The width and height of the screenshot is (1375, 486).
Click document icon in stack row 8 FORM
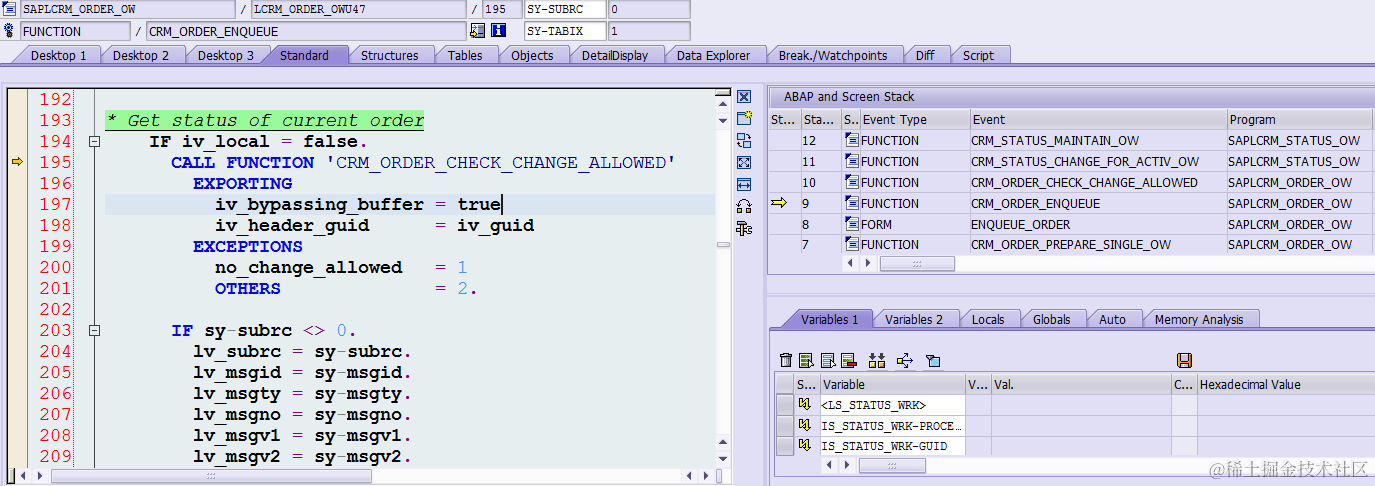(852, 224)
